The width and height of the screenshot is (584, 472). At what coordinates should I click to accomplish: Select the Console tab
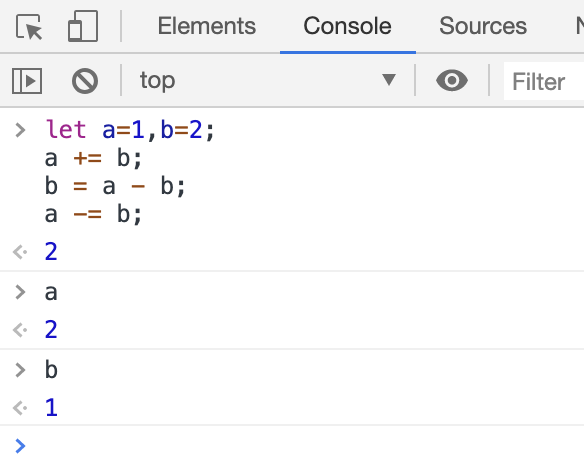click(347, 26)
